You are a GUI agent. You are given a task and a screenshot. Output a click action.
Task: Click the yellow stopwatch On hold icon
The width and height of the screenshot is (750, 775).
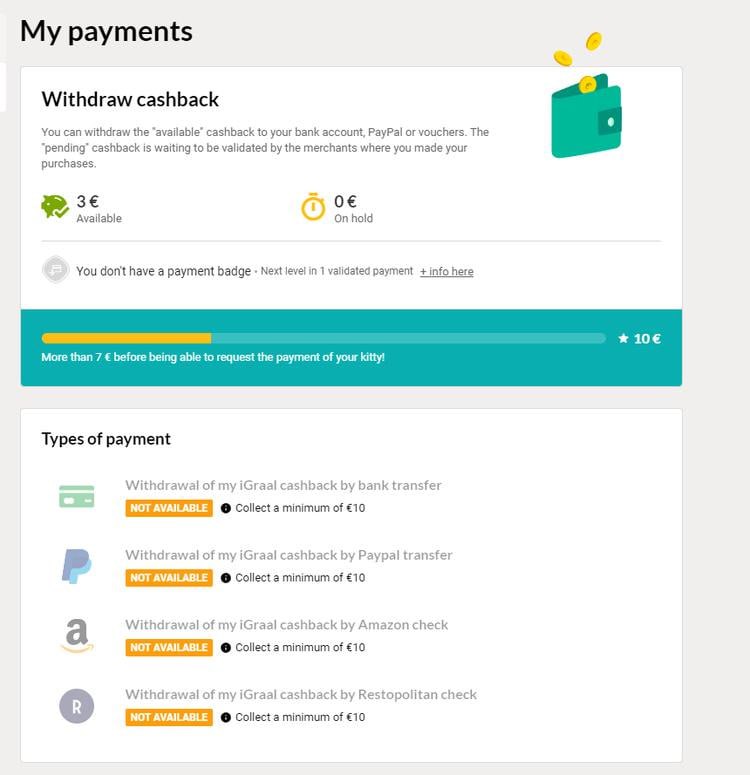click(x=314, y=207)
